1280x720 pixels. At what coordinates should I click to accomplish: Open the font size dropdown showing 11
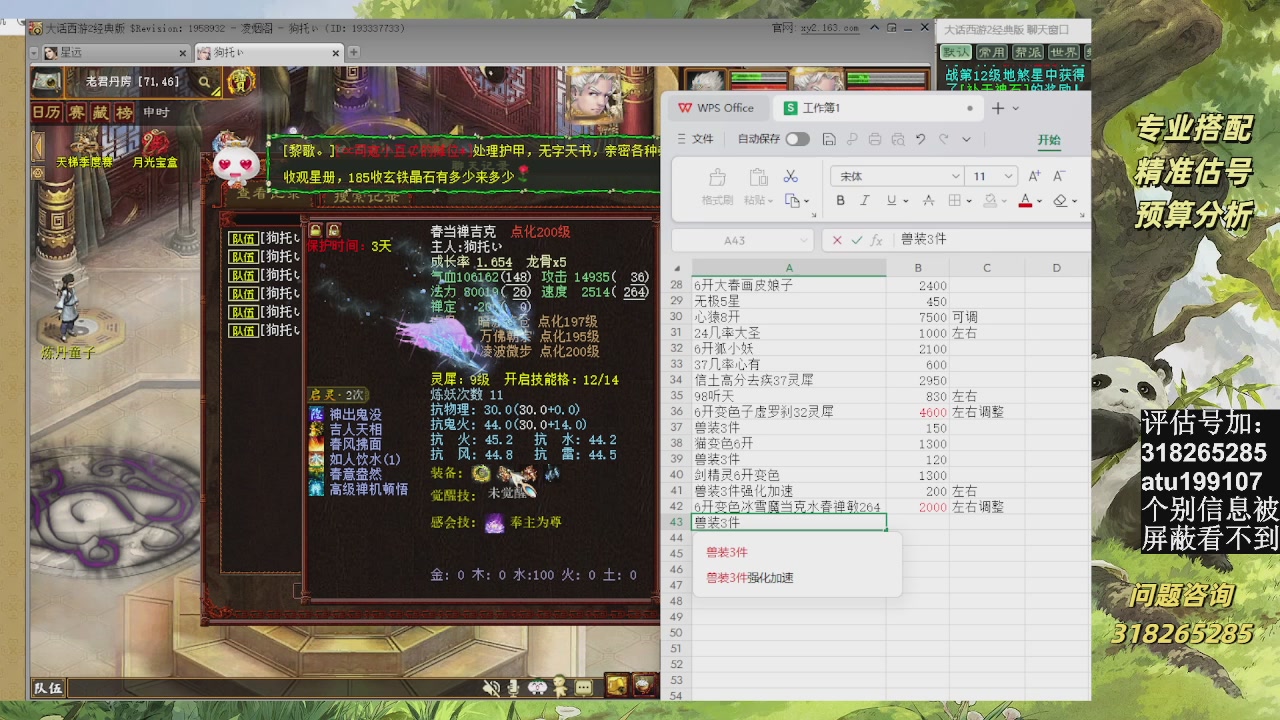click(1008, 176)
